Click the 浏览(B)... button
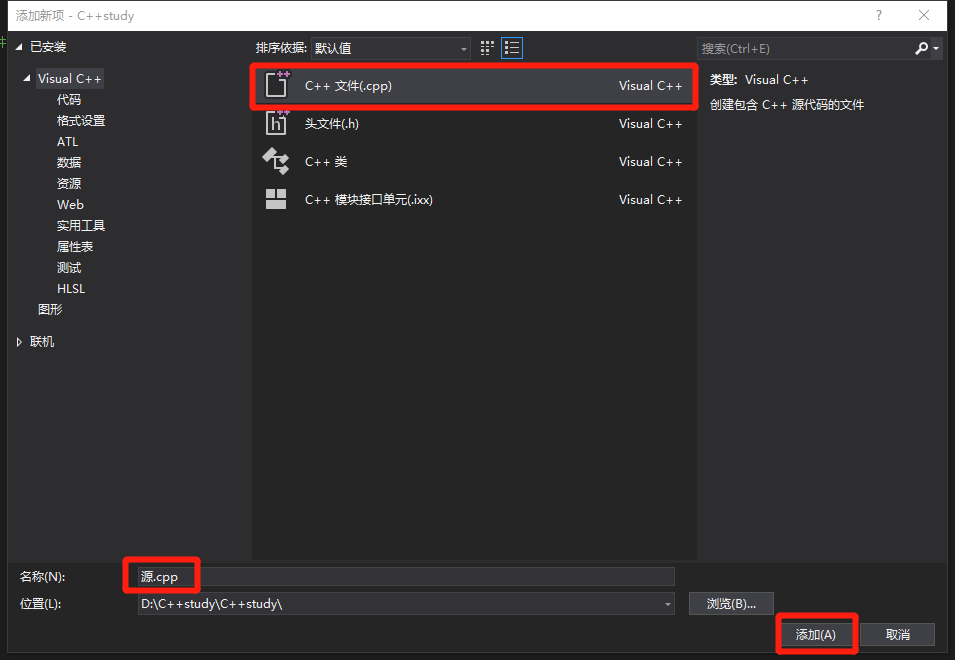The height and width of the screenshot is (660, 955). (x=731, y=604)
